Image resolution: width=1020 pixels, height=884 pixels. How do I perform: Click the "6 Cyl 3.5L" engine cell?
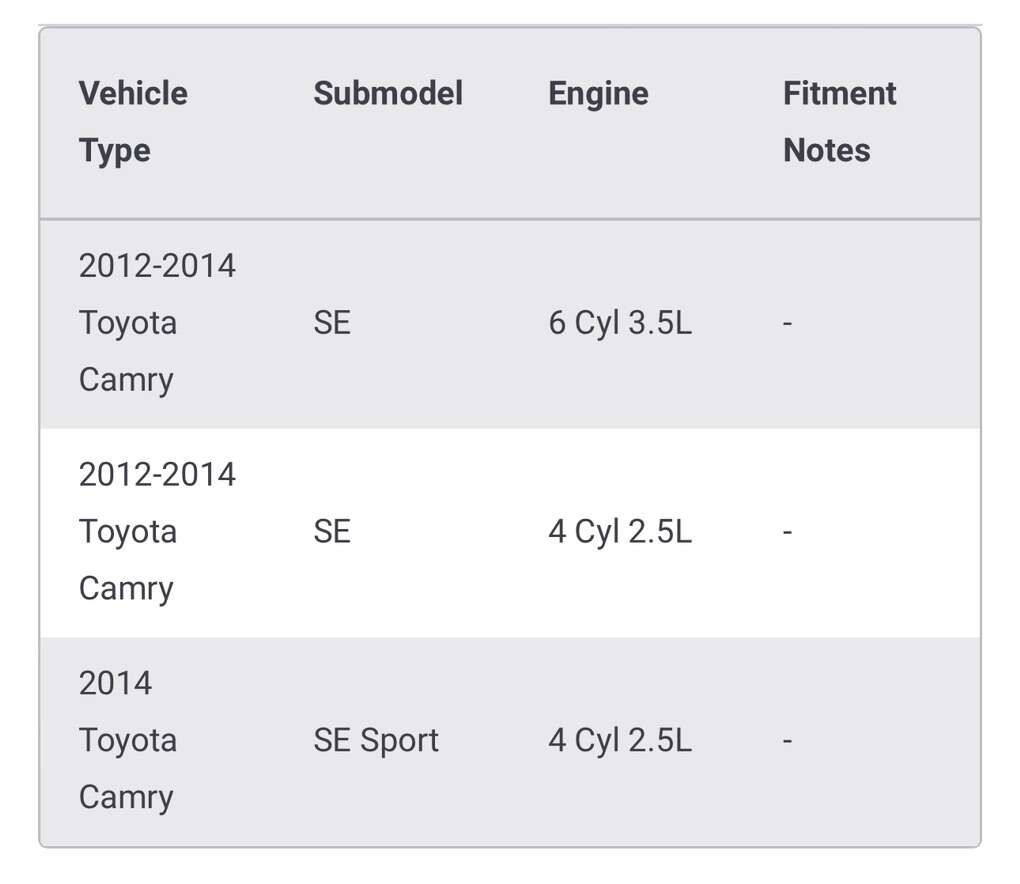pyautogui.click(x=619, y=324)
